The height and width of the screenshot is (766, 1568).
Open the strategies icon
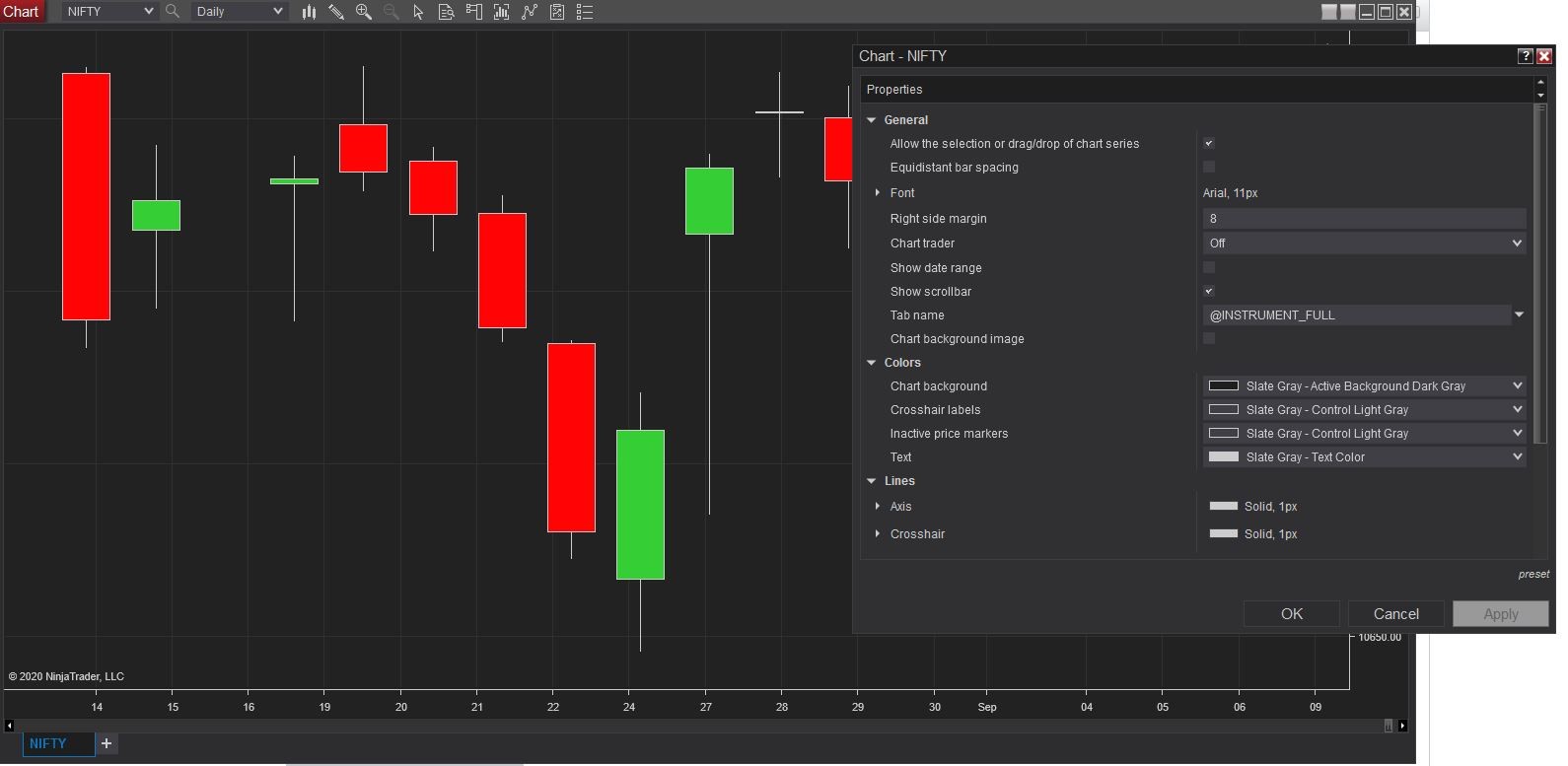[557, 12]
